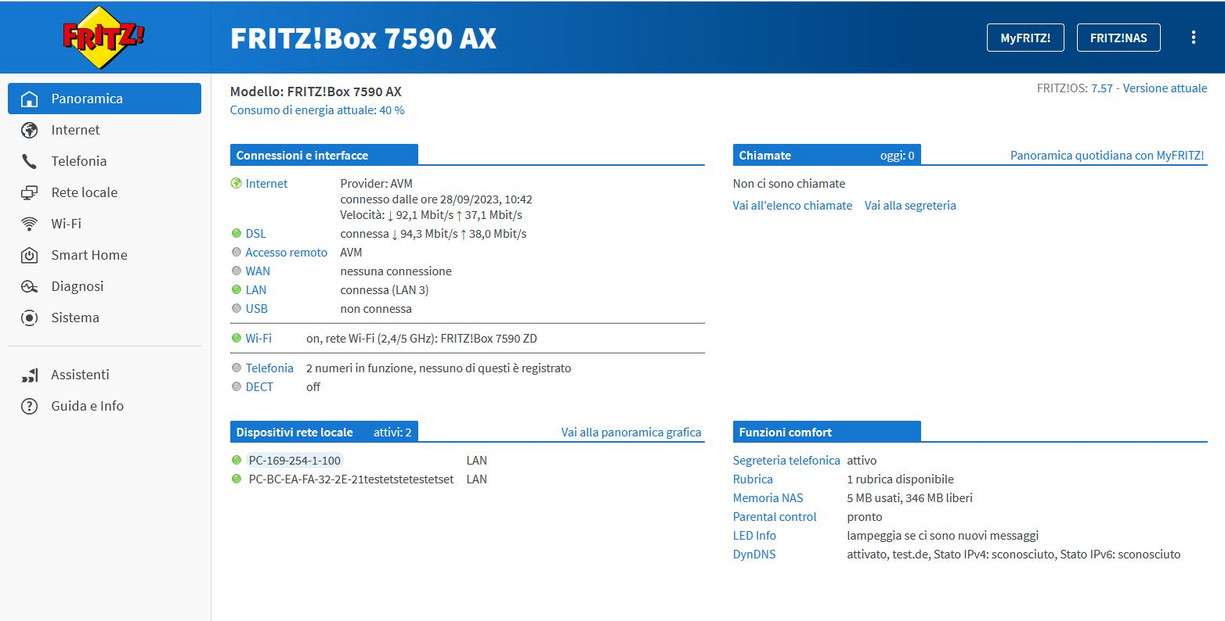Click 'lampeggia se ci sono nuovi messaggi' text

click(943, 536)
